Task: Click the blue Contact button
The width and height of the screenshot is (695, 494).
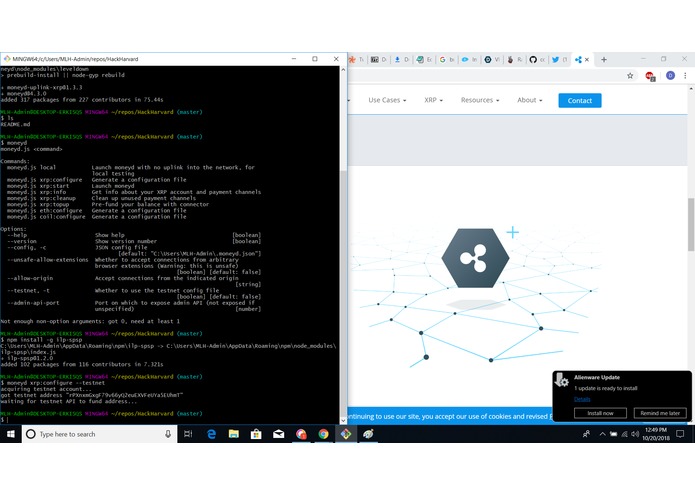Action: click(x=580, y=101)
